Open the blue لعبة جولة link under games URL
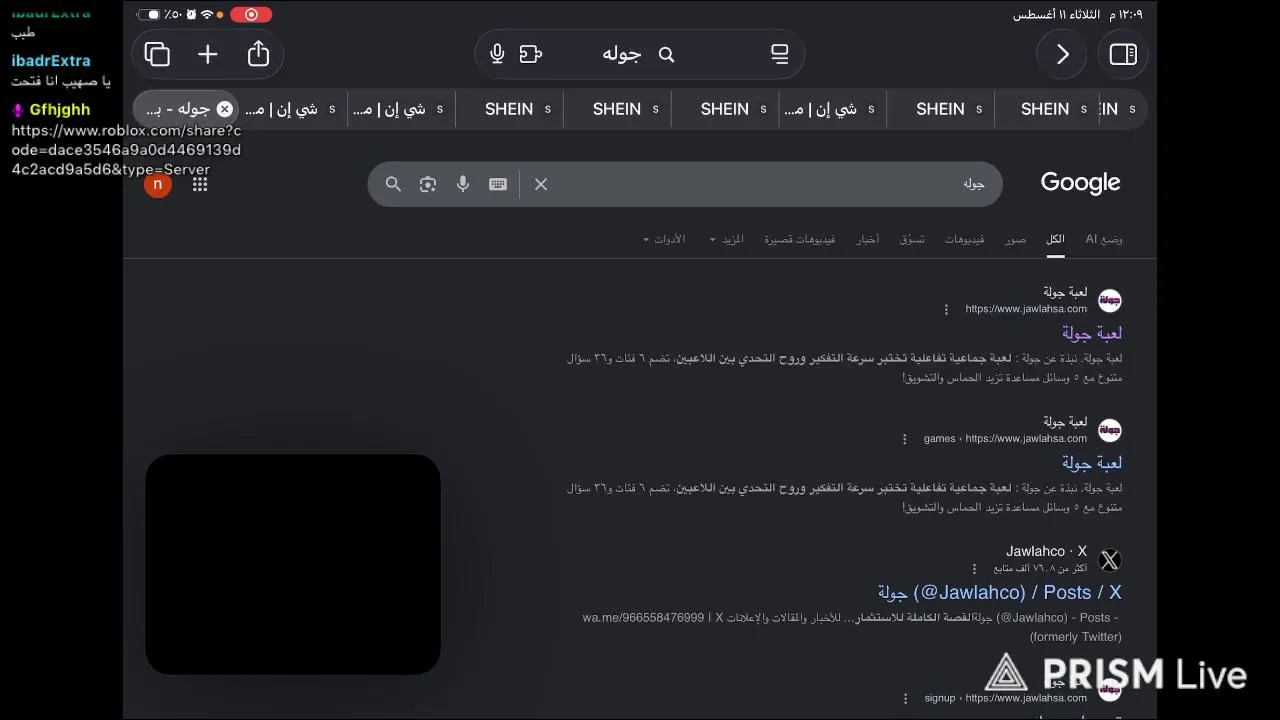Viewport: 1280px width, 720px height. pos(1091,463)
